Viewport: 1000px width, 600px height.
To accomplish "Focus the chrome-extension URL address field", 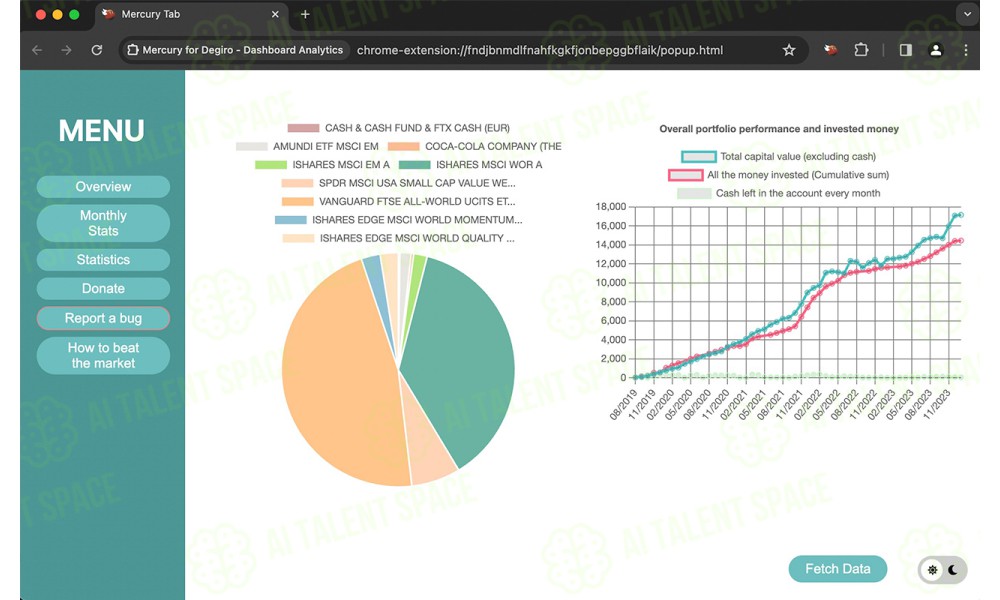I will 540,50.
